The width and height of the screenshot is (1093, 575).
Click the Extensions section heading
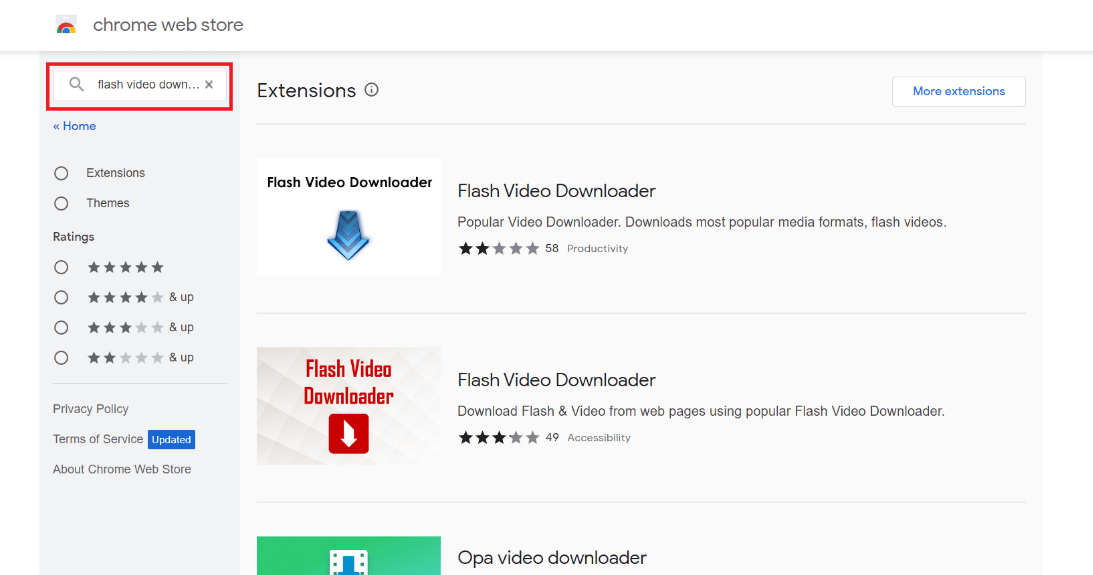tap(306, 91)
